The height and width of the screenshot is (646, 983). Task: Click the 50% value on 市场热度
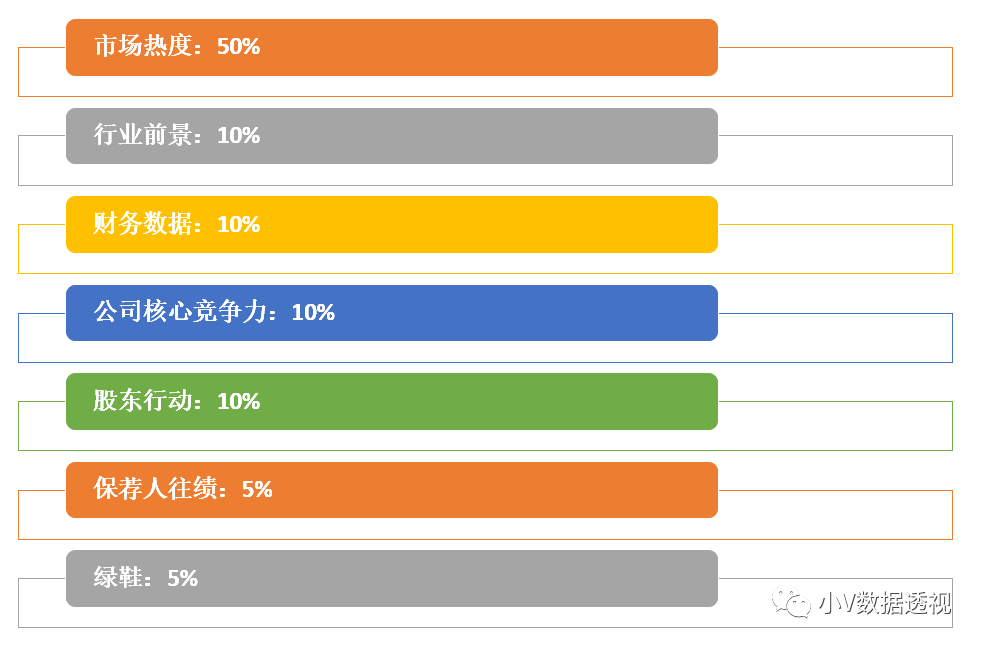tap(238, 47)
